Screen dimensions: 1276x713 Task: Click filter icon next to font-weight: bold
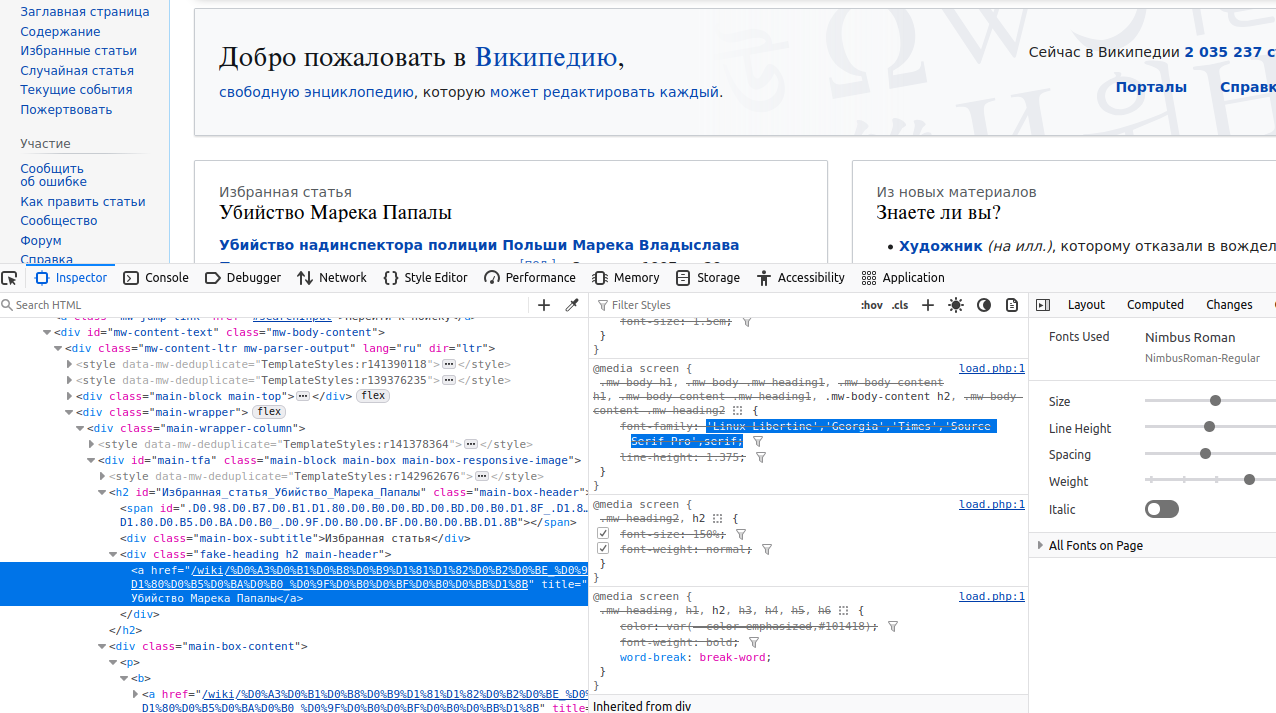pos(754,642)
